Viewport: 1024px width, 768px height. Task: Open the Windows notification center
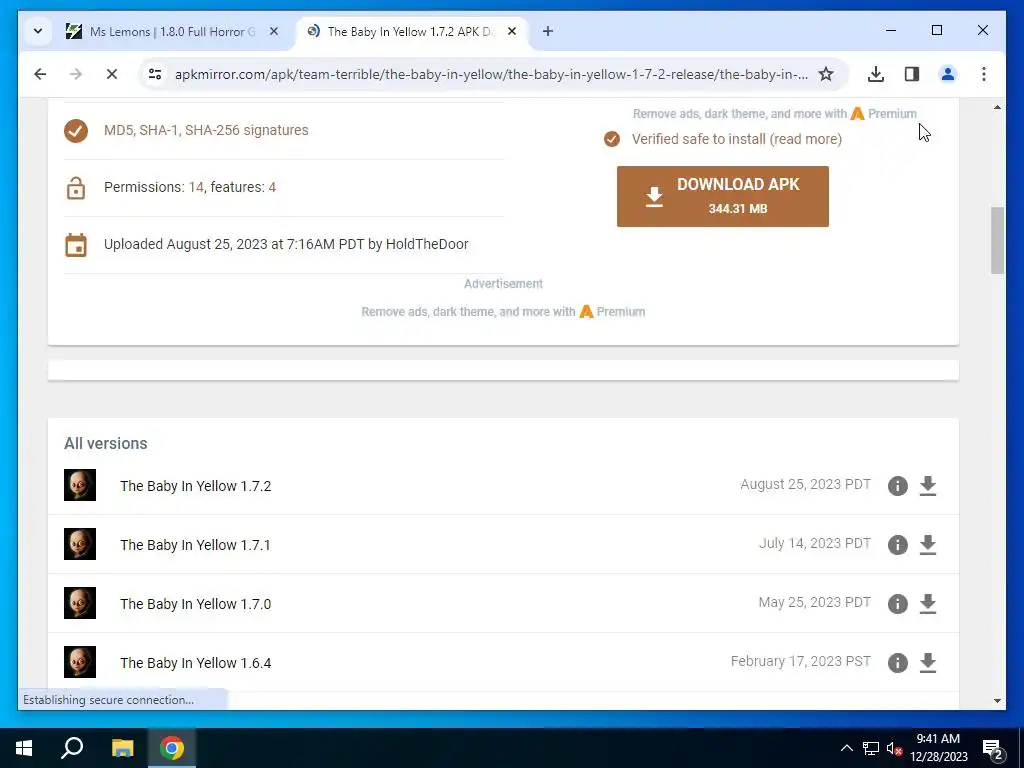click(x=993, y=748)
